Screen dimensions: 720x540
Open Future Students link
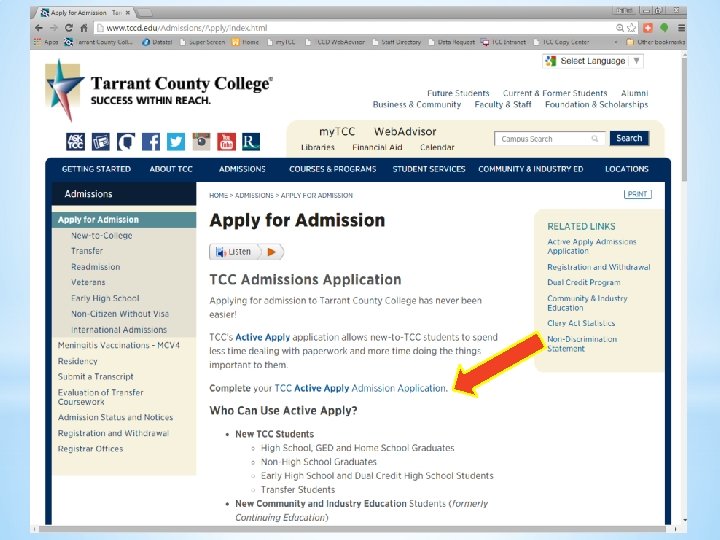click(x=458, y=93)
